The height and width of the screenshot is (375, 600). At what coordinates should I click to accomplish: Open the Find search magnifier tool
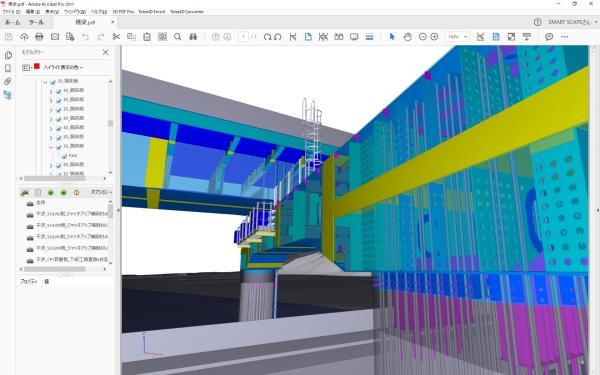click(x=178, y=37)
